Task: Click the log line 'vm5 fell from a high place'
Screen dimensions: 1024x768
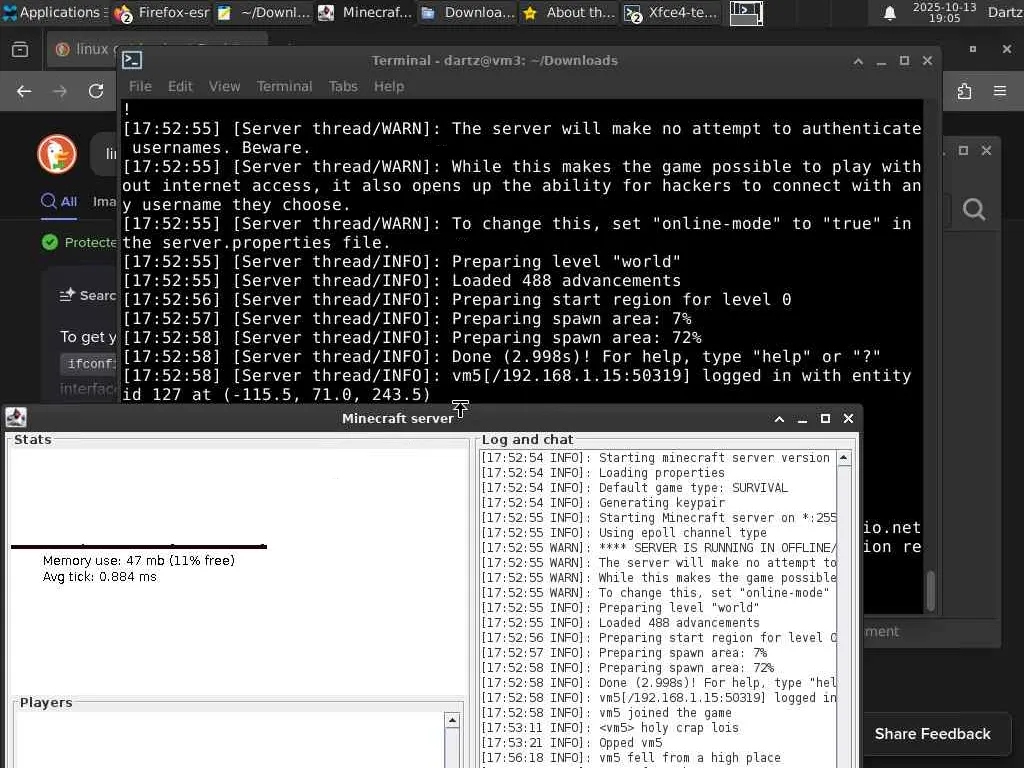Action: [x=690, y=758]
